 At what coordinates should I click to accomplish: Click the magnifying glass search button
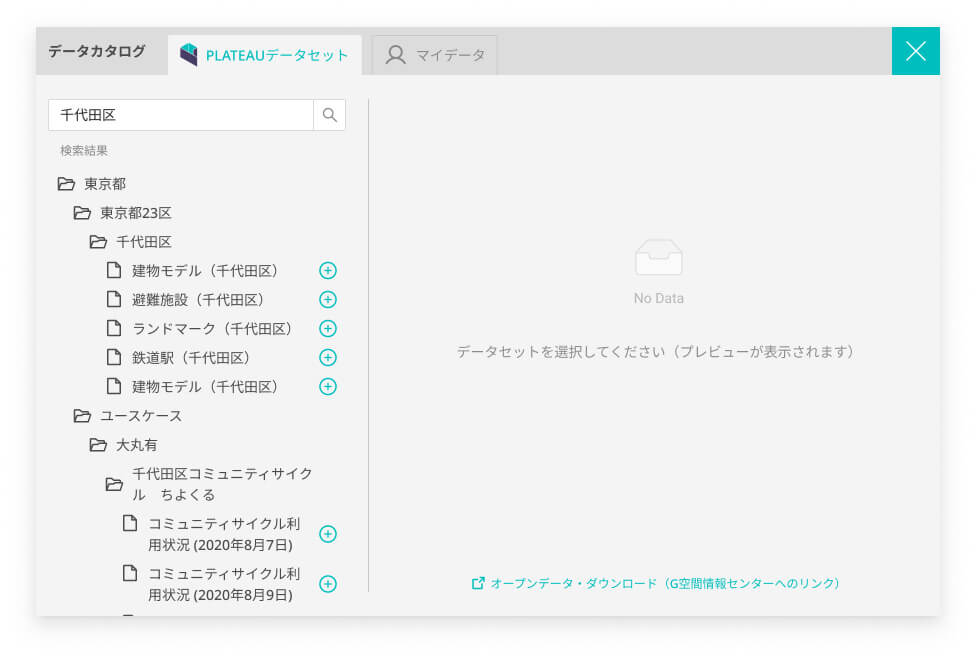click(329, 115)
